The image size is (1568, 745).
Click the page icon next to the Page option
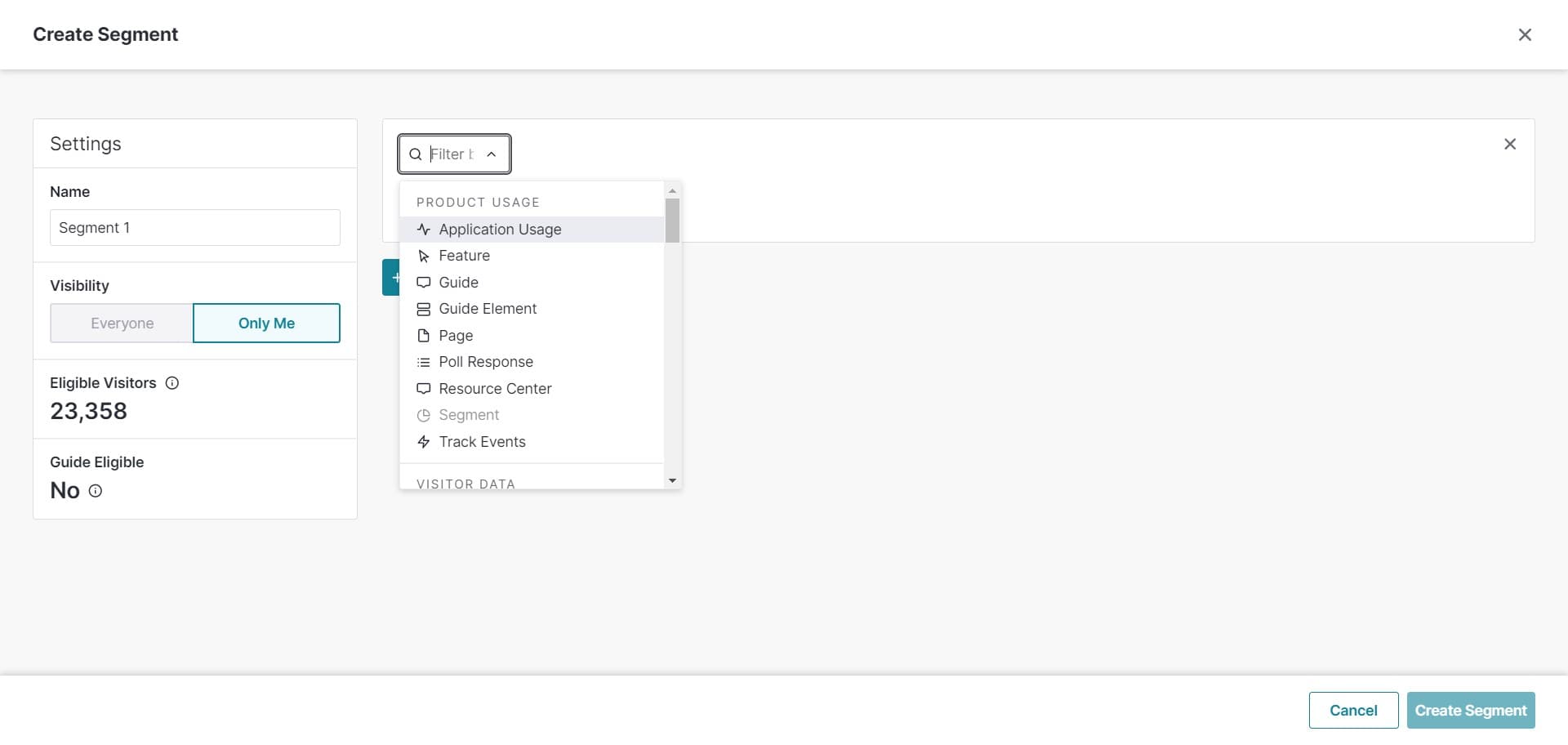[x=423, y=336]
